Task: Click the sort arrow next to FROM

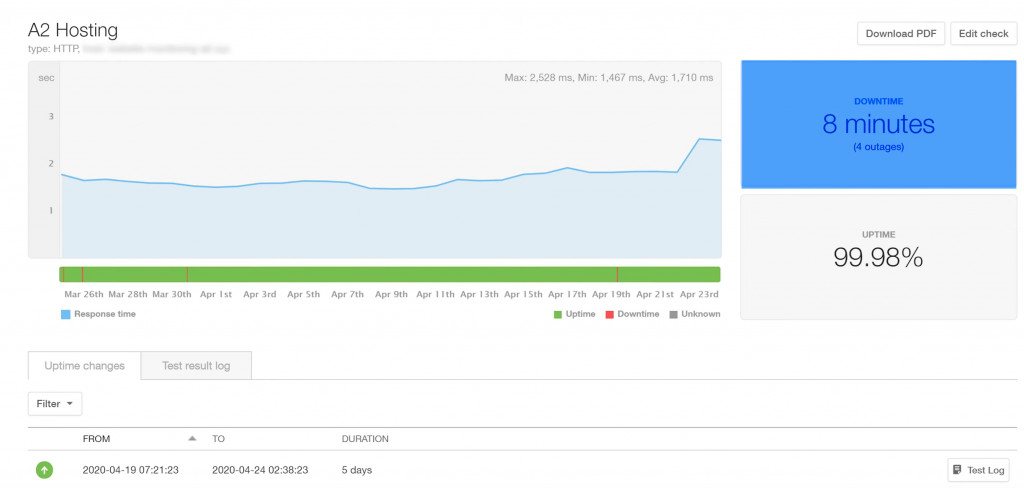Action: [193, 438]
